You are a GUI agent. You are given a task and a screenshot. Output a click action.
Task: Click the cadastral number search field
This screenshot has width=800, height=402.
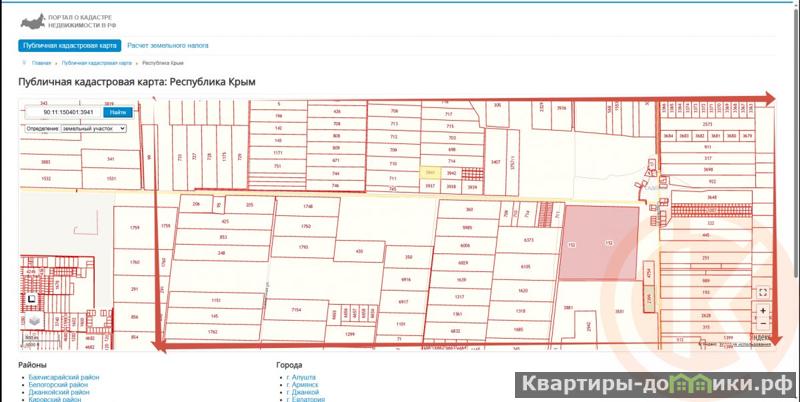pyautogui.click(x=61, y=113)
